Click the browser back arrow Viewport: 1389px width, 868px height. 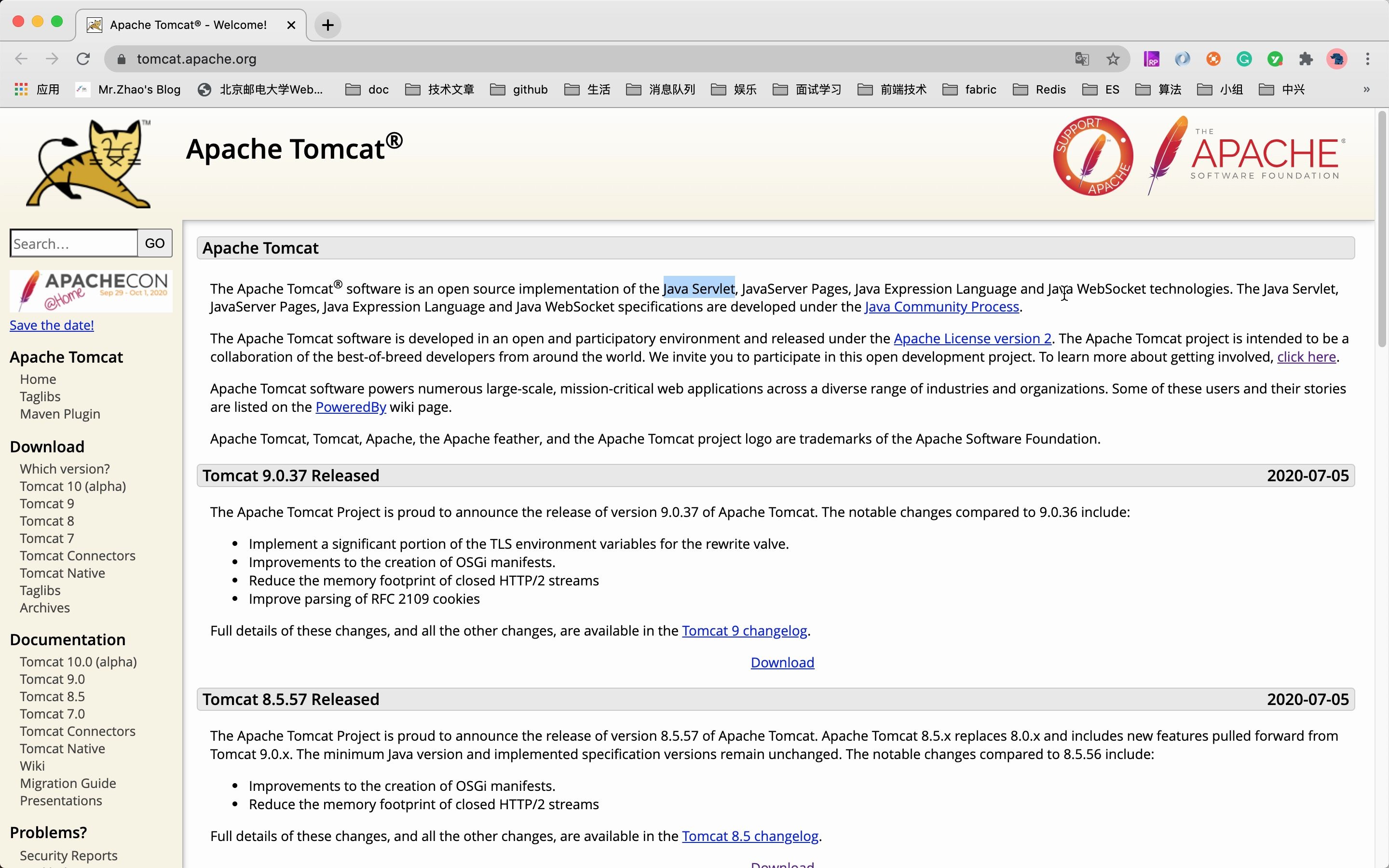21,58
